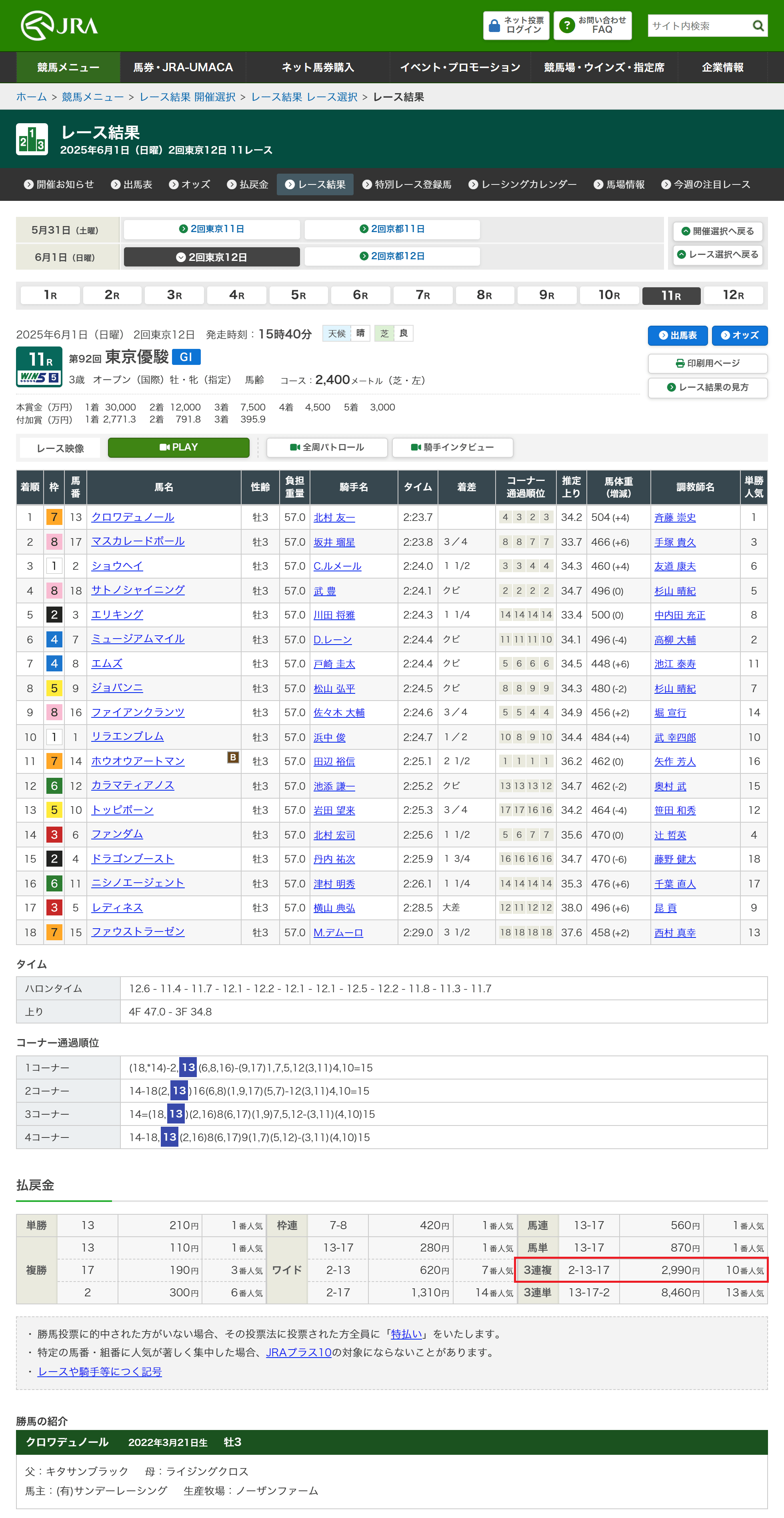Screen dimensions: 784x1518
Task: Open 払戻金 sub-navigation item
Action: point(248,184)
